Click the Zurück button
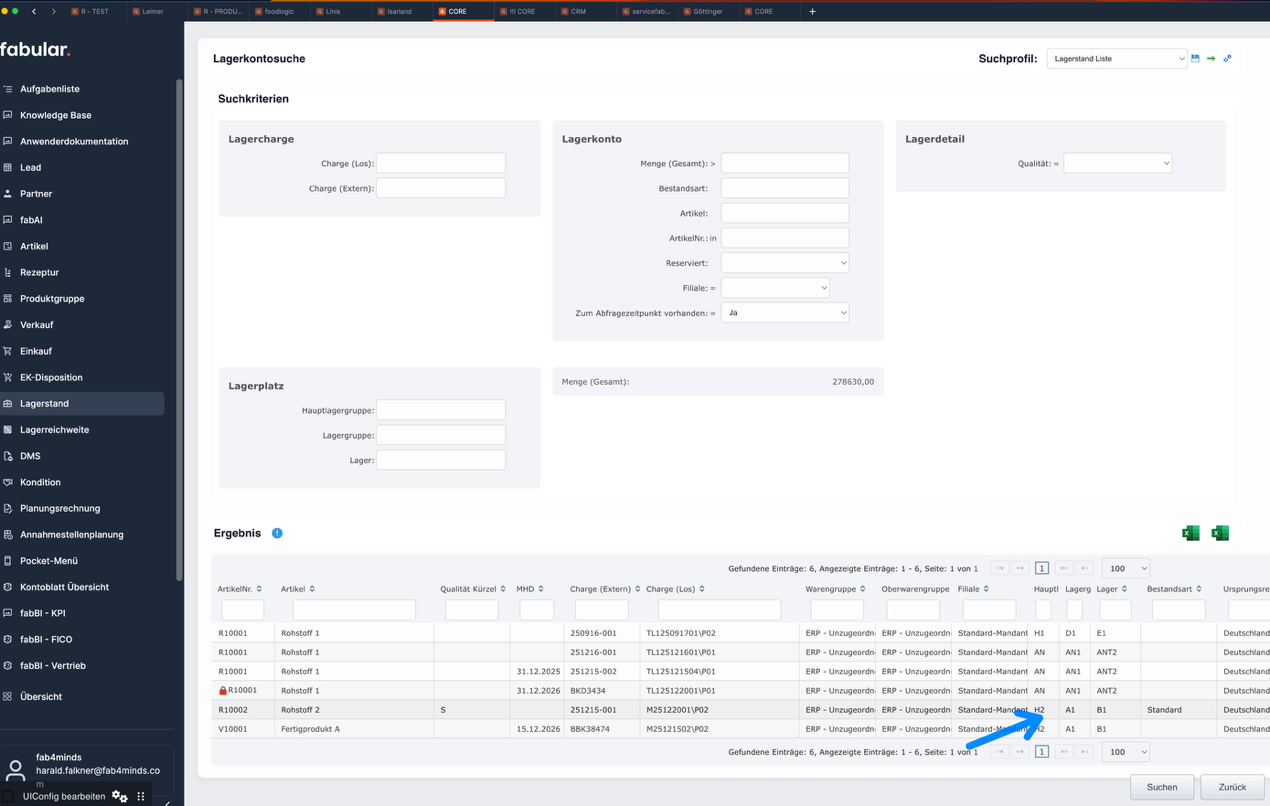This screenshot has width=1270, height=806. [1231, 787]
